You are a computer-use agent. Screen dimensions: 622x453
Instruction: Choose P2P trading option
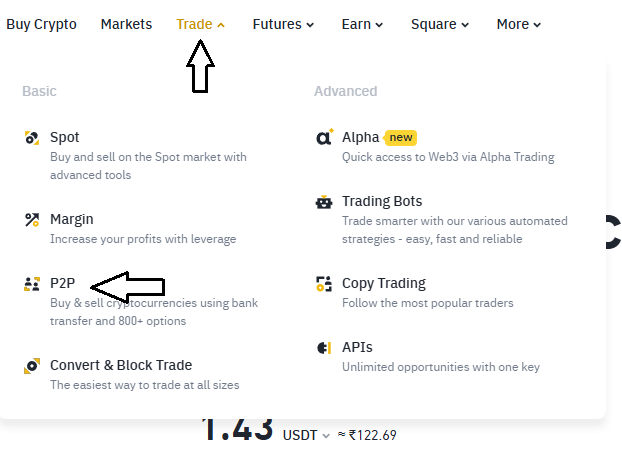pyautogui.click(x=62, y=283)
